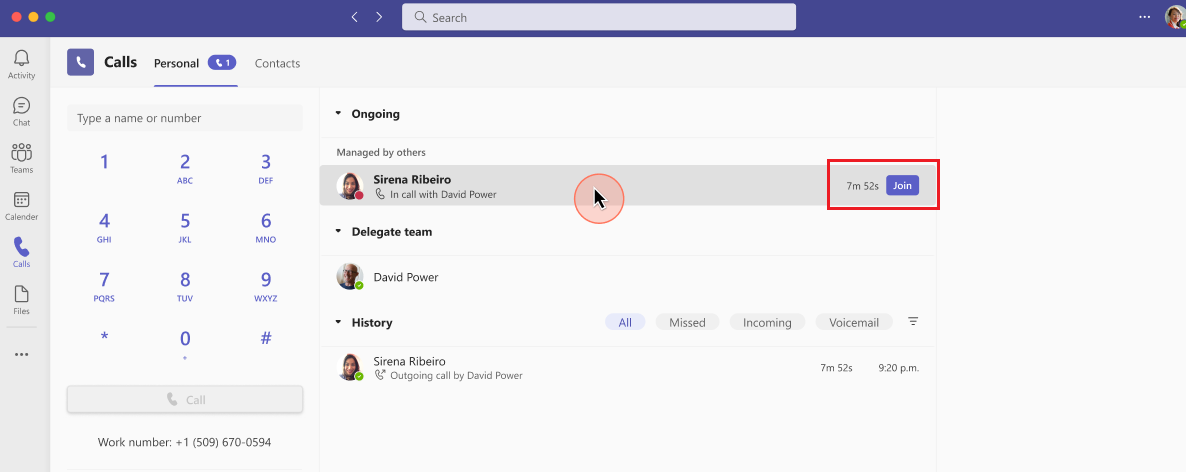Select the Incoming history filter
The height and width of the screenshot is (472, 1186).
767,322
